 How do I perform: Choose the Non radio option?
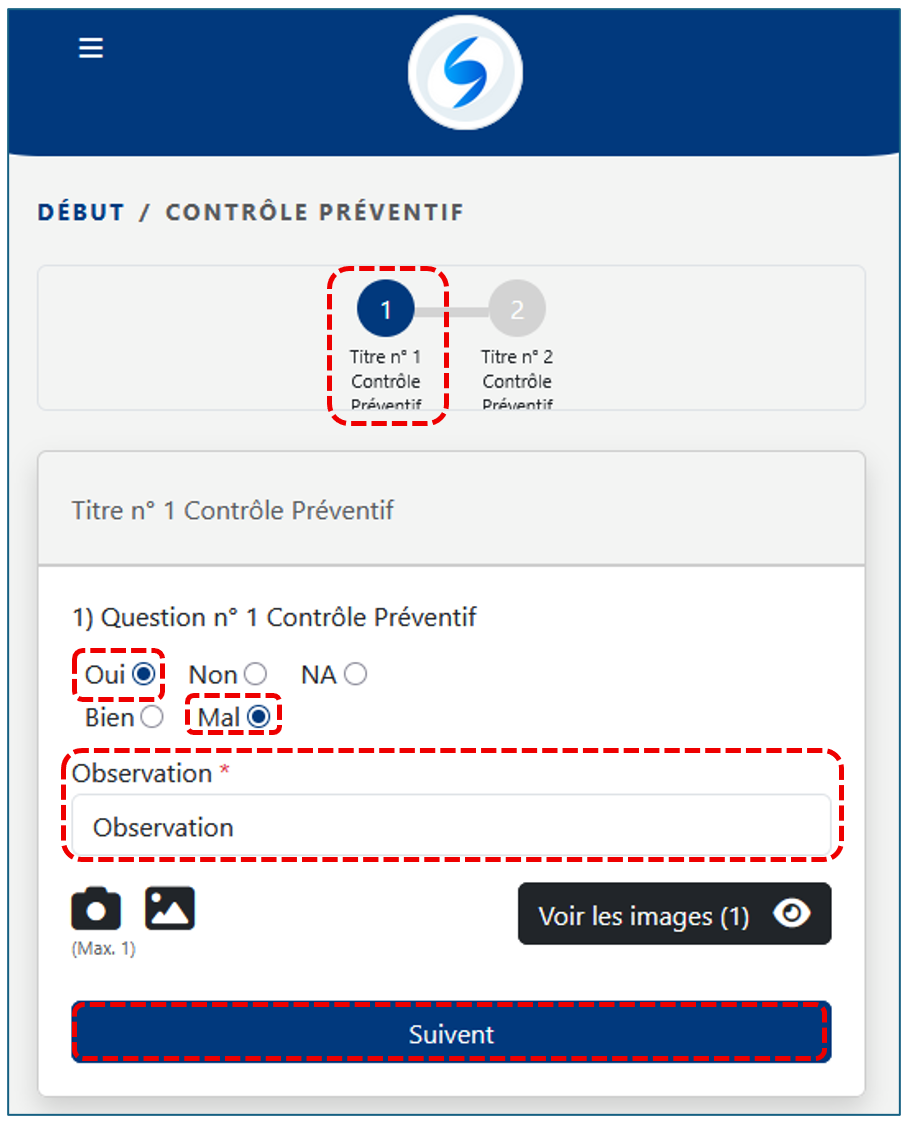pos(255,675)
